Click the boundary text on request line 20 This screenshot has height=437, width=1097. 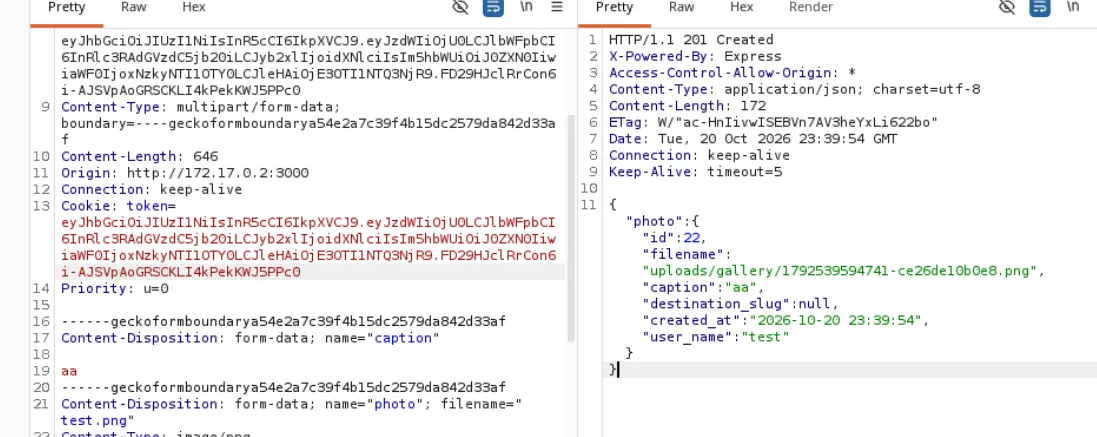pyautogui.click(x=283, y=387)
